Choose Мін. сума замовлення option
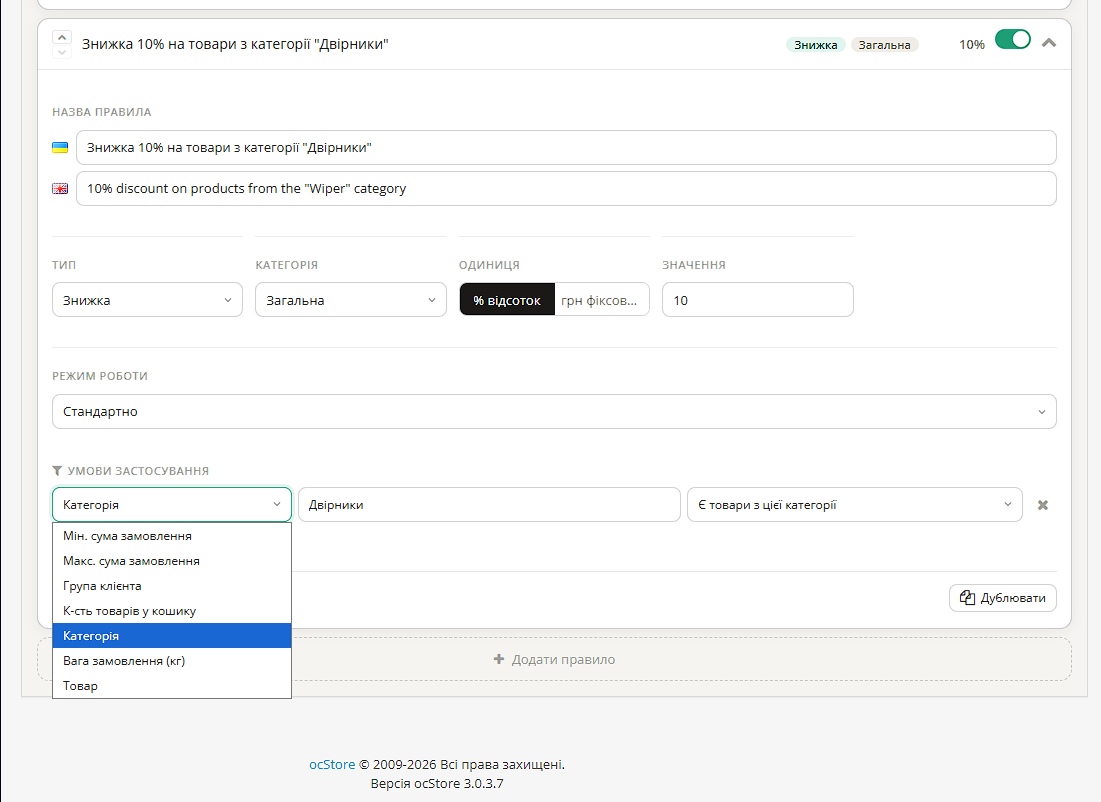1101x802 pixels. (172, 536)
